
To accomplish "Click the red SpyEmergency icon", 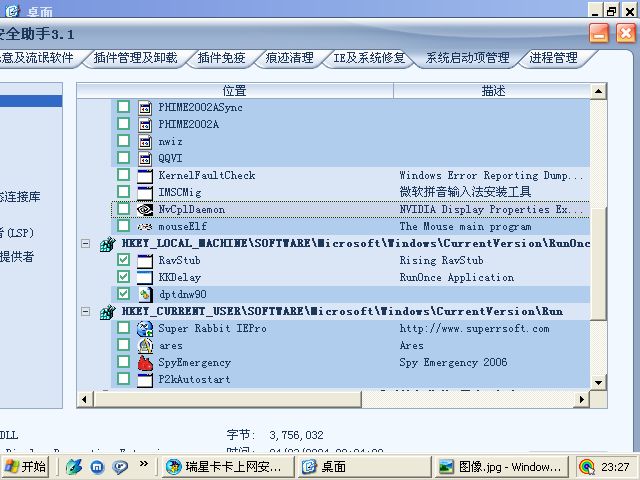I will coord(144,362).
